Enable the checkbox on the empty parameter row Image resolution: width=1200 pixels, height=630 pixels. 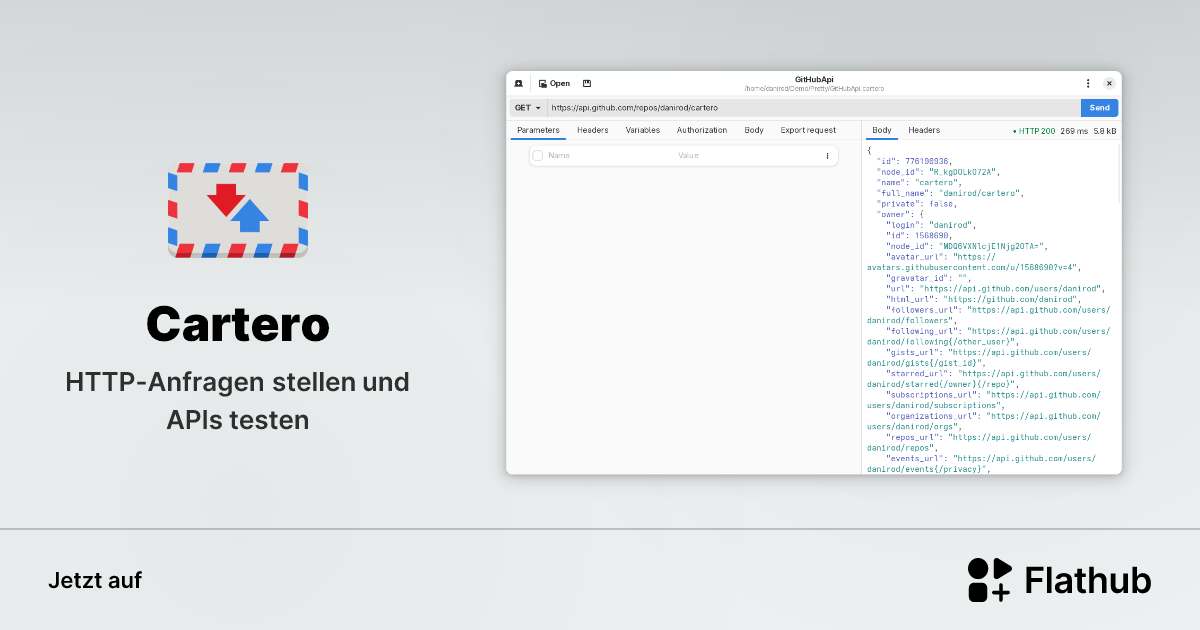click(537, 155)
